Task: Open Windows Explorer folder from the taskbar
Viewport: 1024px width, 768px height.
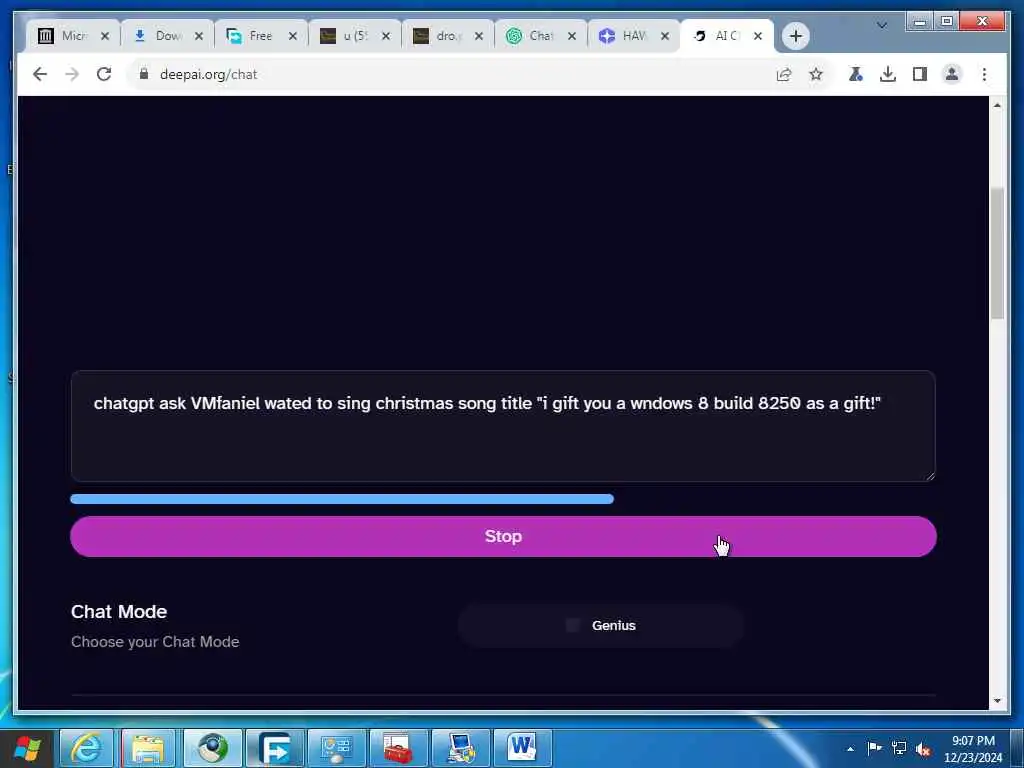Action: pyautogui.click(x=148, y=748)
